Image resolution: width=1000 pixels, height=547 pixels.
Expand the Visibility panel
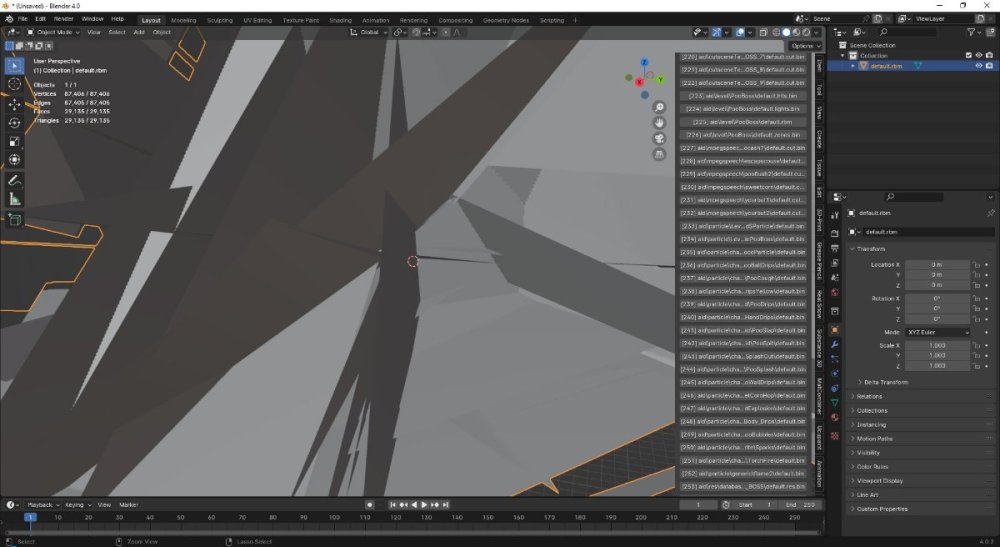[868, 453]
